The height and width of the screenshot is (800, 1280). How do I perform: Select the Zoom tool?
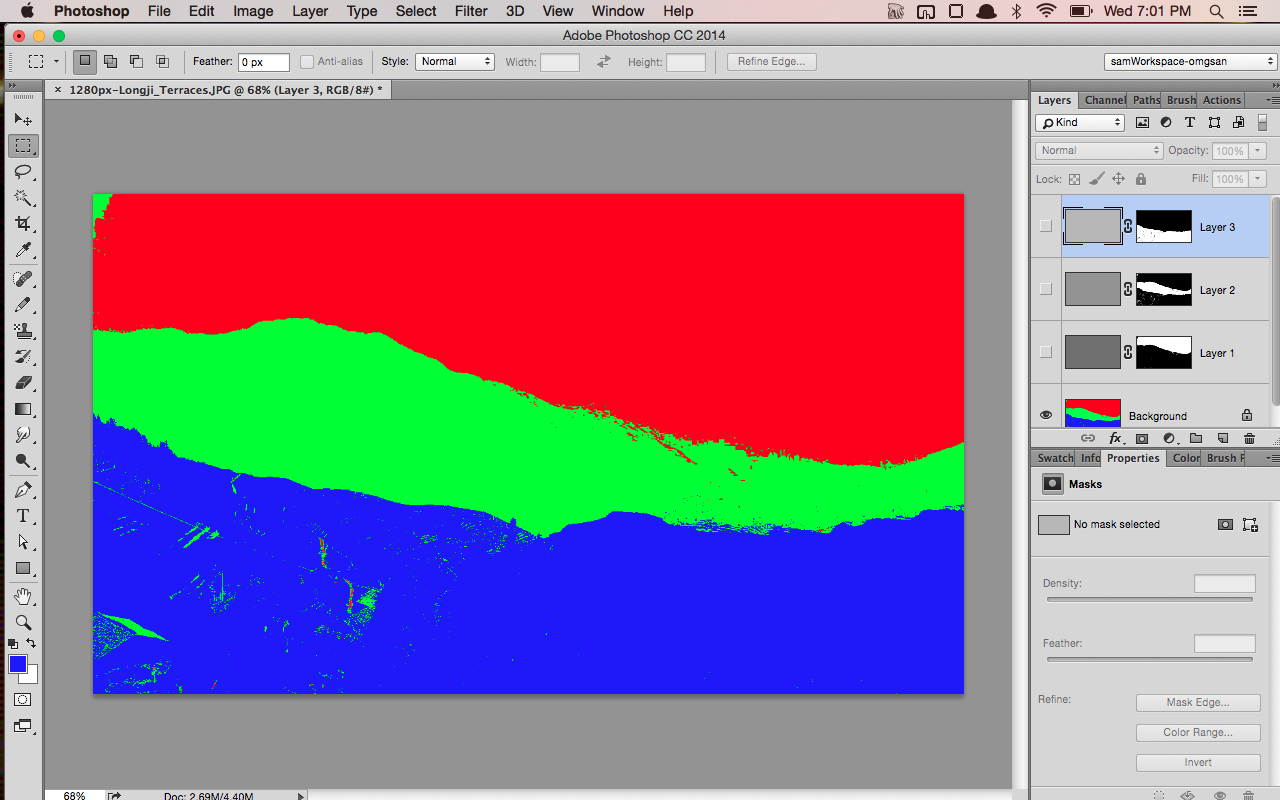pyautogui.click(x=23, y=622)
